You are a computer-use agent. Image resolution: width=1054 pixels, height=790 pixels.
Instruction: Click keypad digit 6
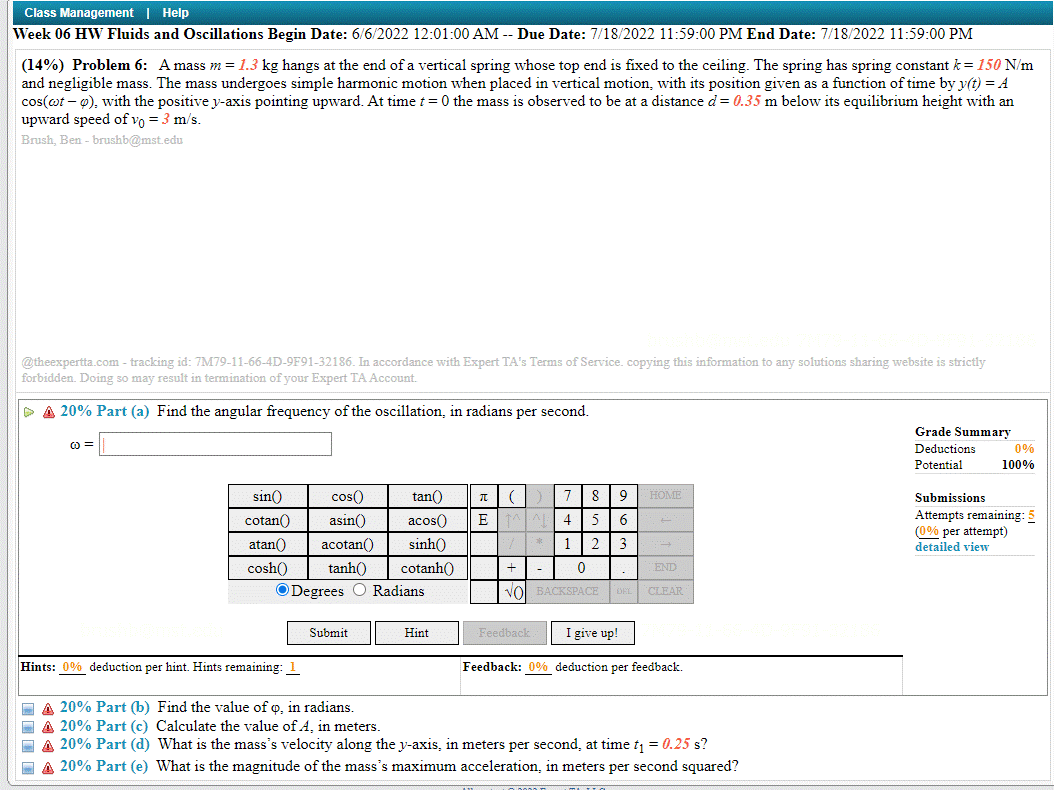624,520
